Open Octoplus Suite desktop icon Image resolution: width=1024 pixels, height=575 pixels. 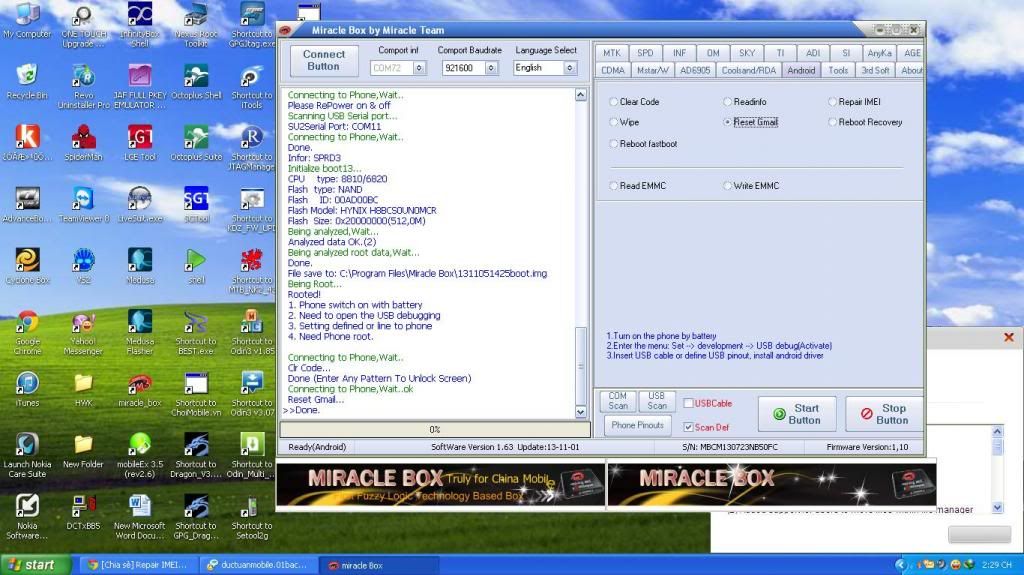[196, 142]
